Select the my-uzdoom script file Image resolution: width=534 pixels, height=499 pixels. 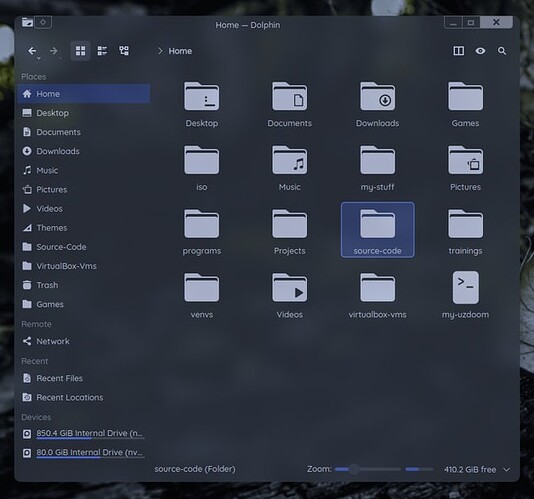465,287
